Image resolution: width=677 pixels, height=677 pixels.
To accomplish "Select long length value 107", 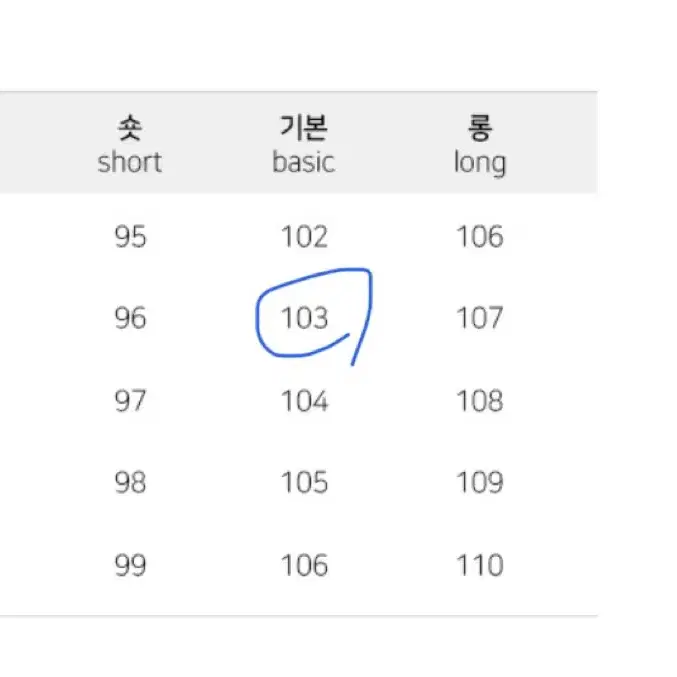I will [x=480, y=318].
